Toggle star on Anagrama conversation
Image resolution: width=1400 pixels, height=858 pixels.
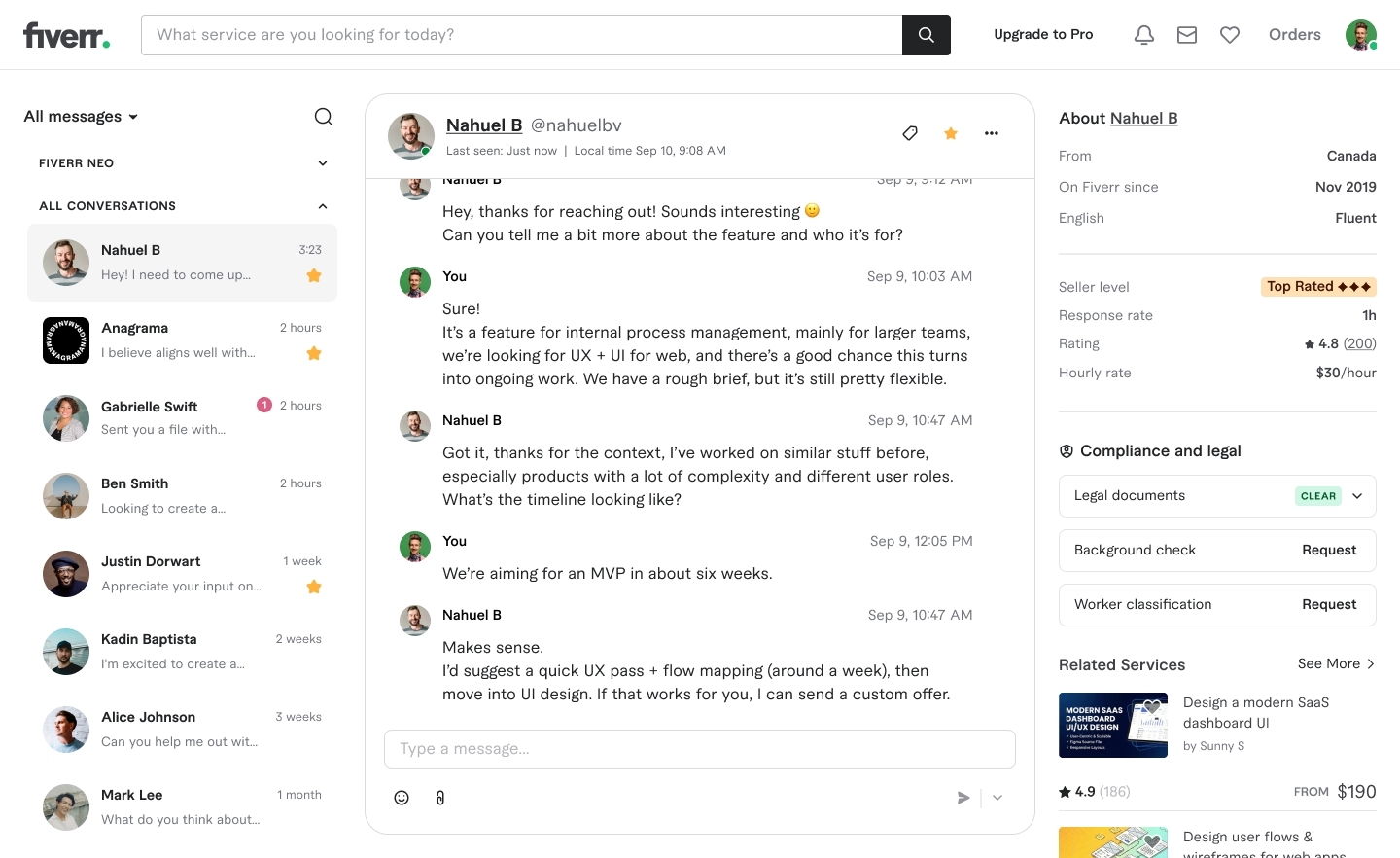[314, 353]
